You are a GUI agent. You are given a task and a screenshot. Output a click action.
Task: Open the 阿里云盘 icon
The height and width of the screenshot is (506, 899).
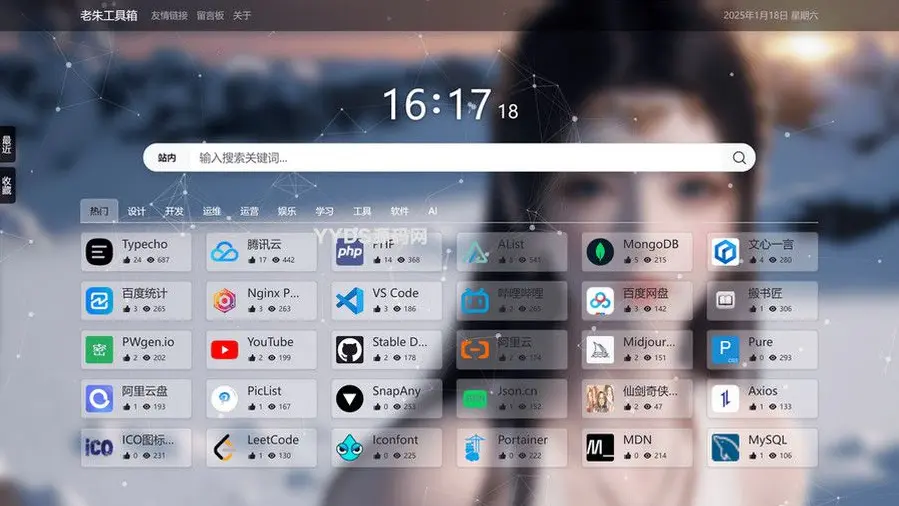tap(99, 399)
